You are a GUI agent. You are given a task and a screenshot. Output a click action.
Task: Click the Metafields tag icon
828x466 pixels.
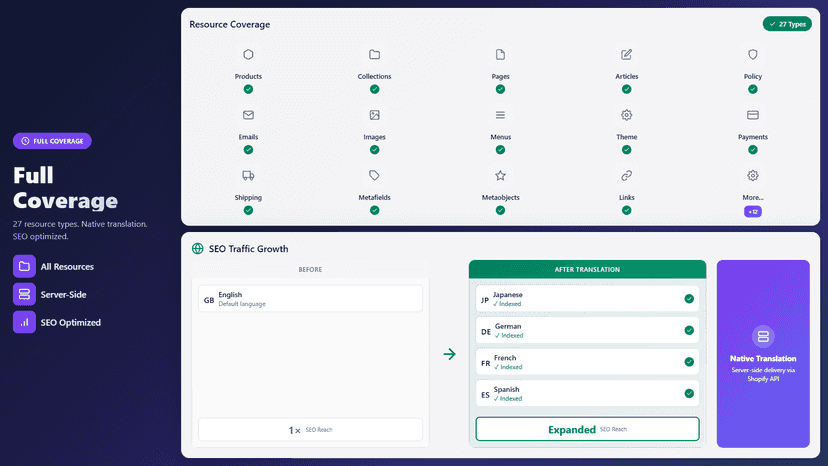374,175
